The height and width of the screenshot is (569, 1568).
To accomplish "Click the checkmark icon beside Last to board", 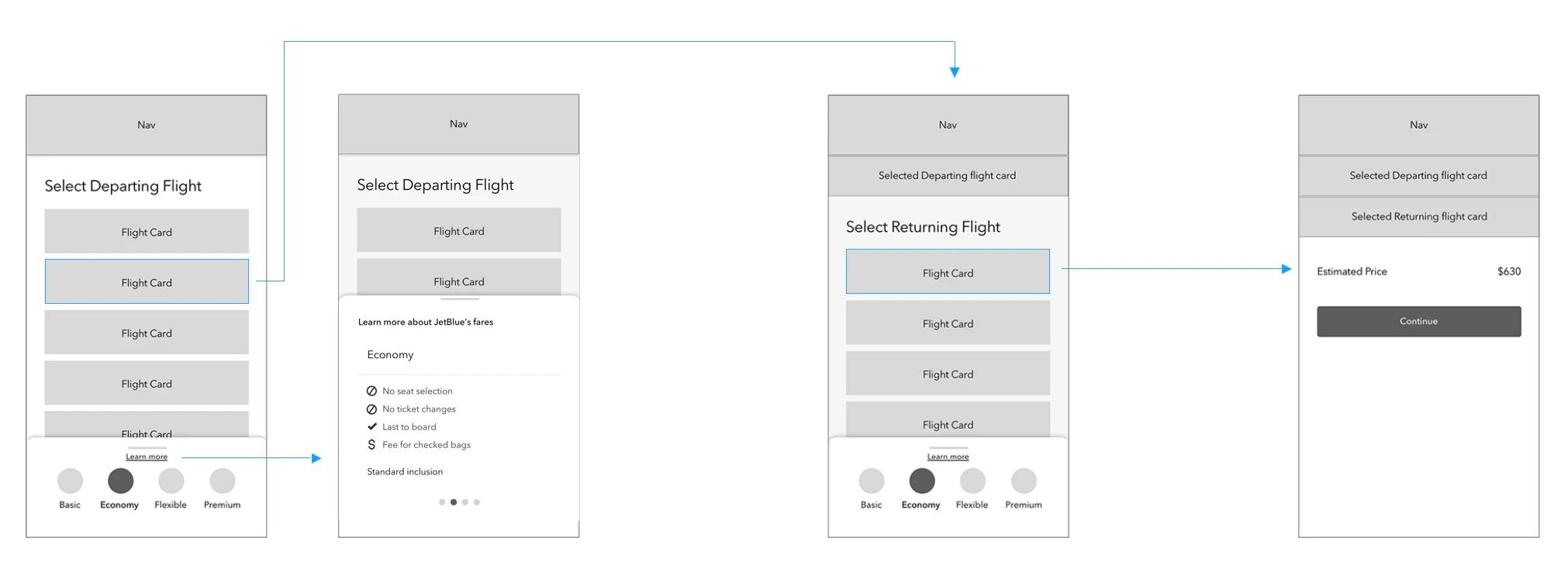I will tap(371, 427).
